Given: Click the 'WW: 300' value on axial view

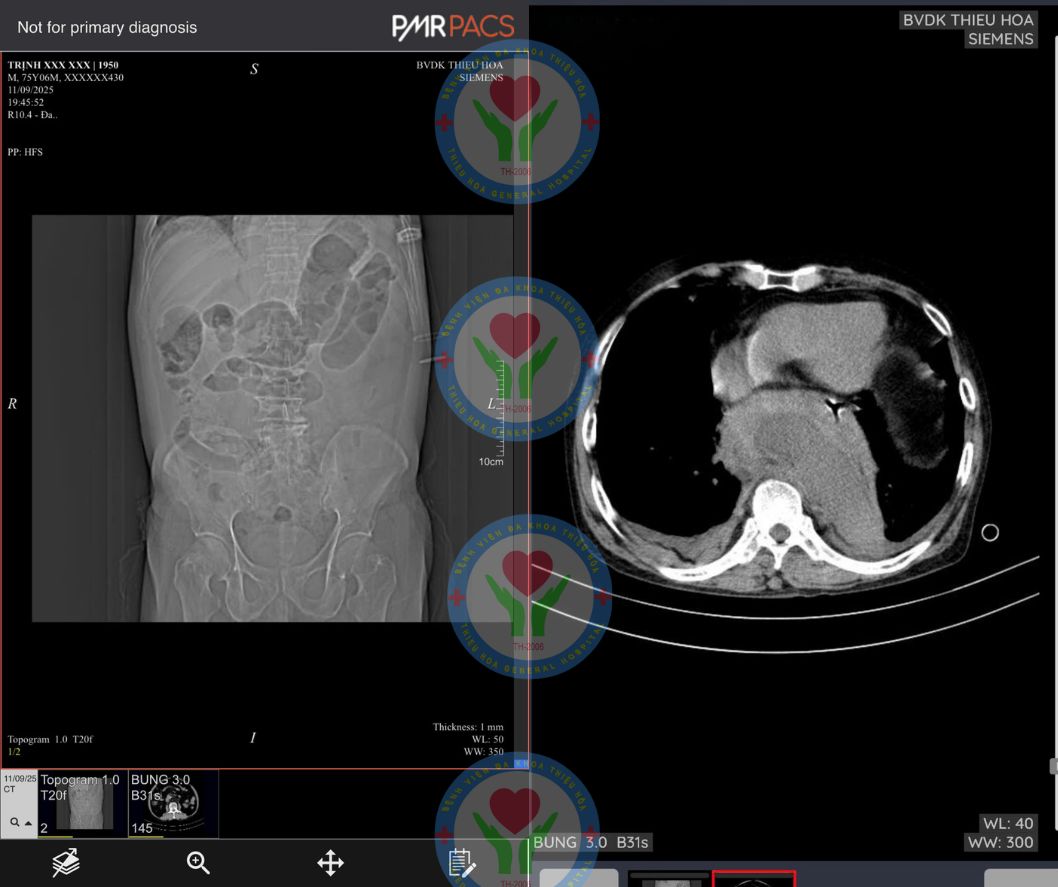Looking at the screenshot, I should point(1001,842).
